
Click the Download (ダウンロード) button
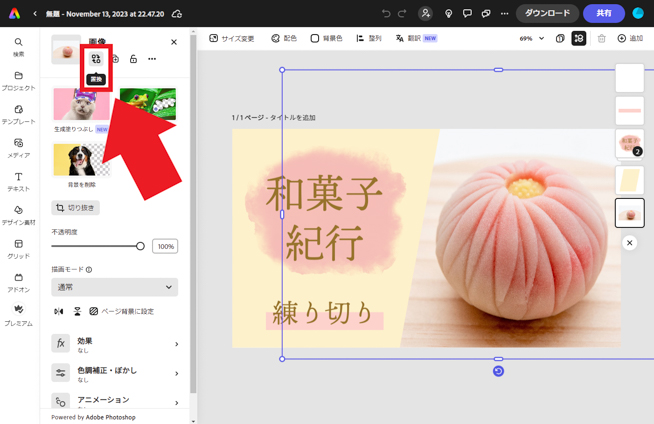547,14
